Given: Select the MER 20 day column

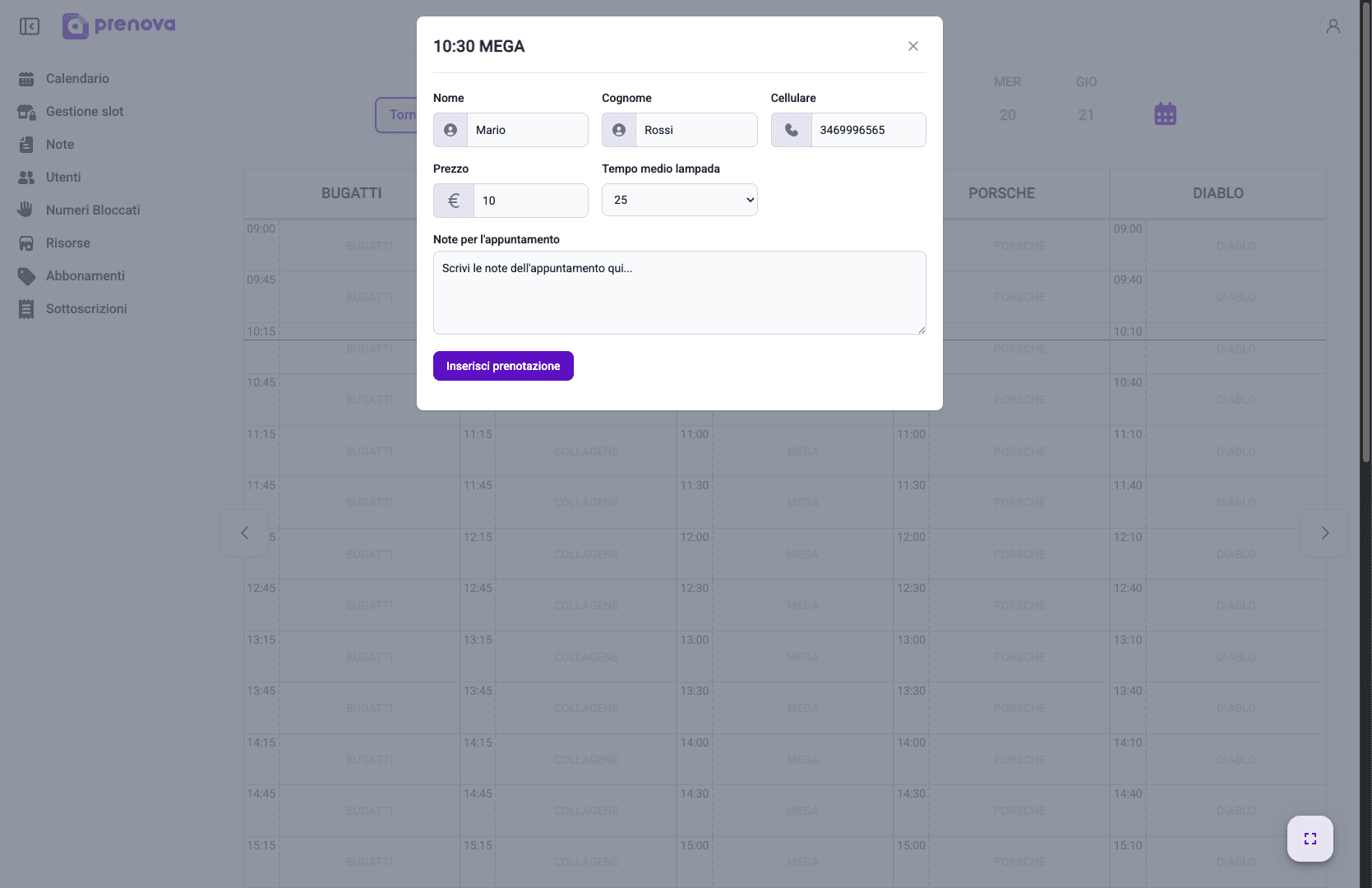Looking at the screenshot, I should click(1007, 99).
